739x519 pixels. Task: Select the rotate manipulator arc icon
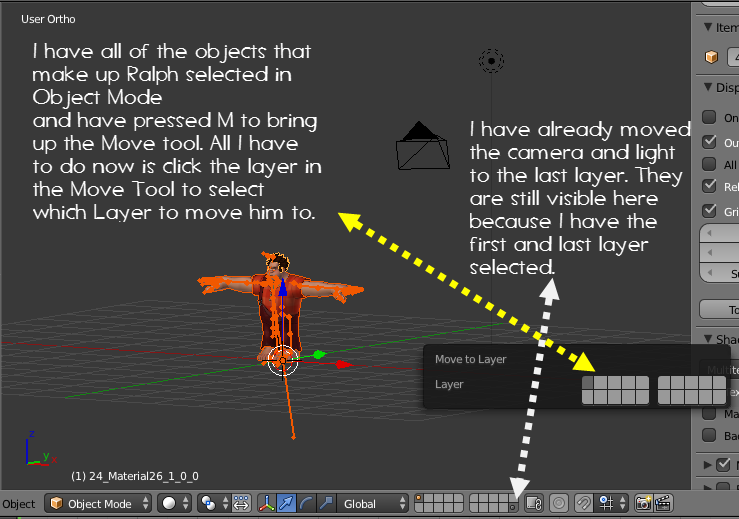306,503
